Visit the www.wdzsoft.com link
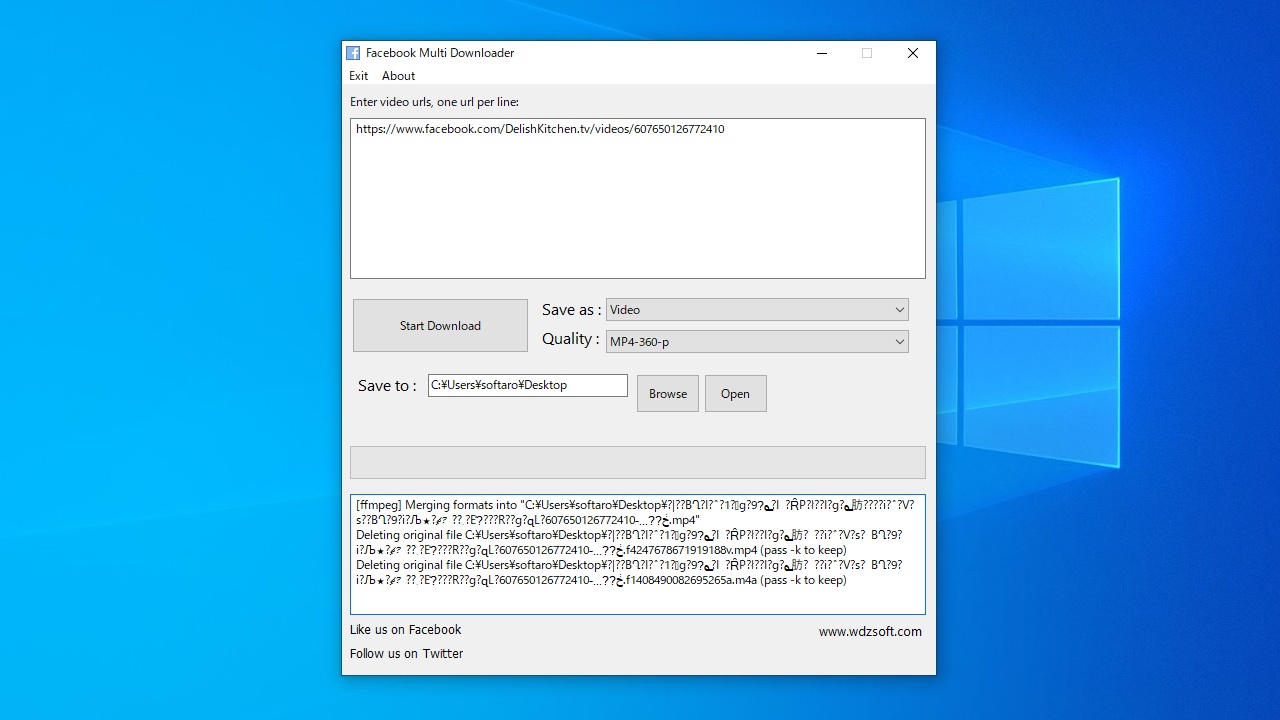The width and height of the screenshot is (1280, 720). [x=870, y=632]
